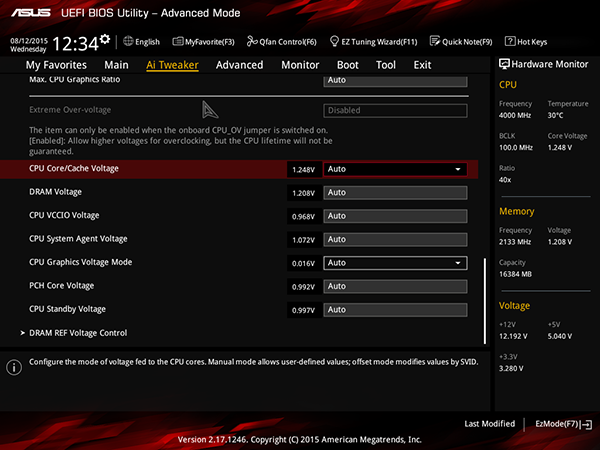Click the 30°C CPU temperature value
This screenshot has width=600, height=450.
(x=555, y=115)
